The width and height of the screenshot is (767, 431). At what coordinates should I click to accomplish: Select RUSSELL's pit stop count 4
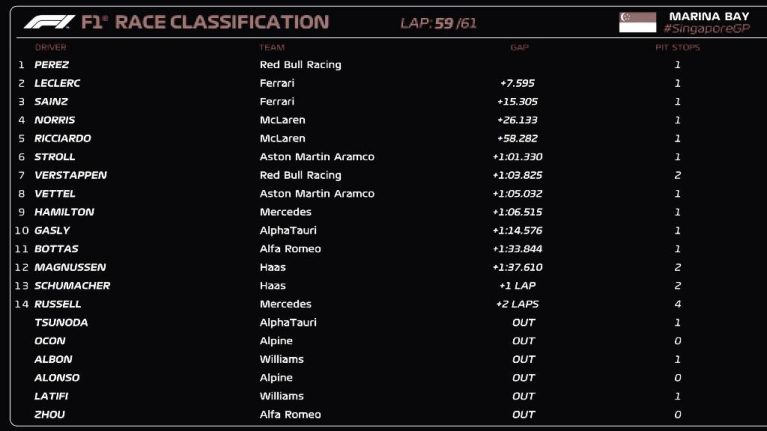point(677,304)
